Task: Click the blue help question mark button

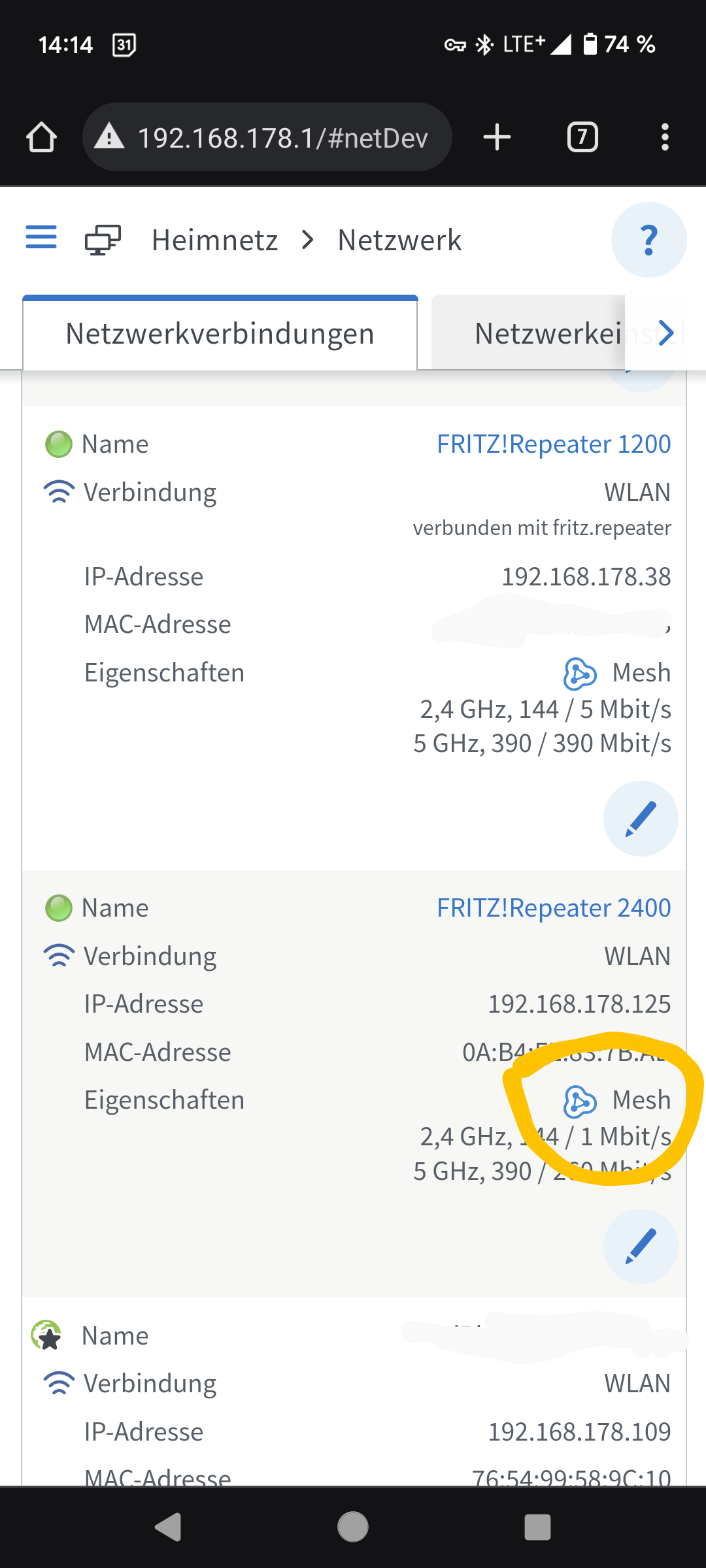Action: tap(648, 240)
